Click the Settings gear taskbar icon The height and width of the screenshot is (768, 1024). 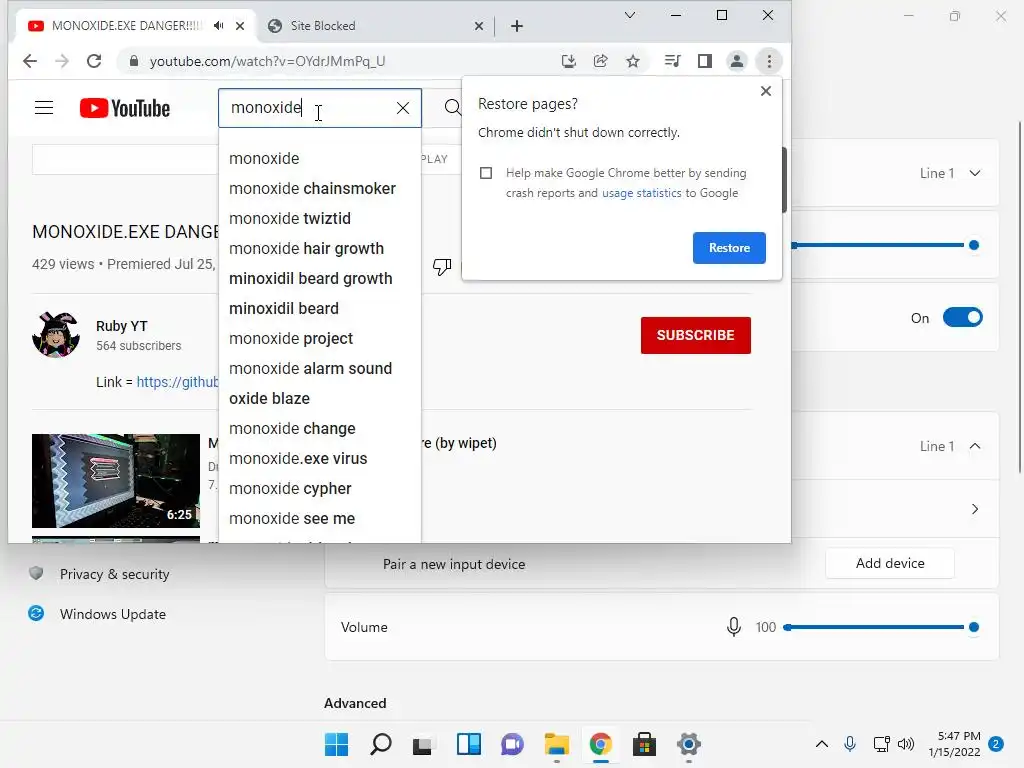688,744
